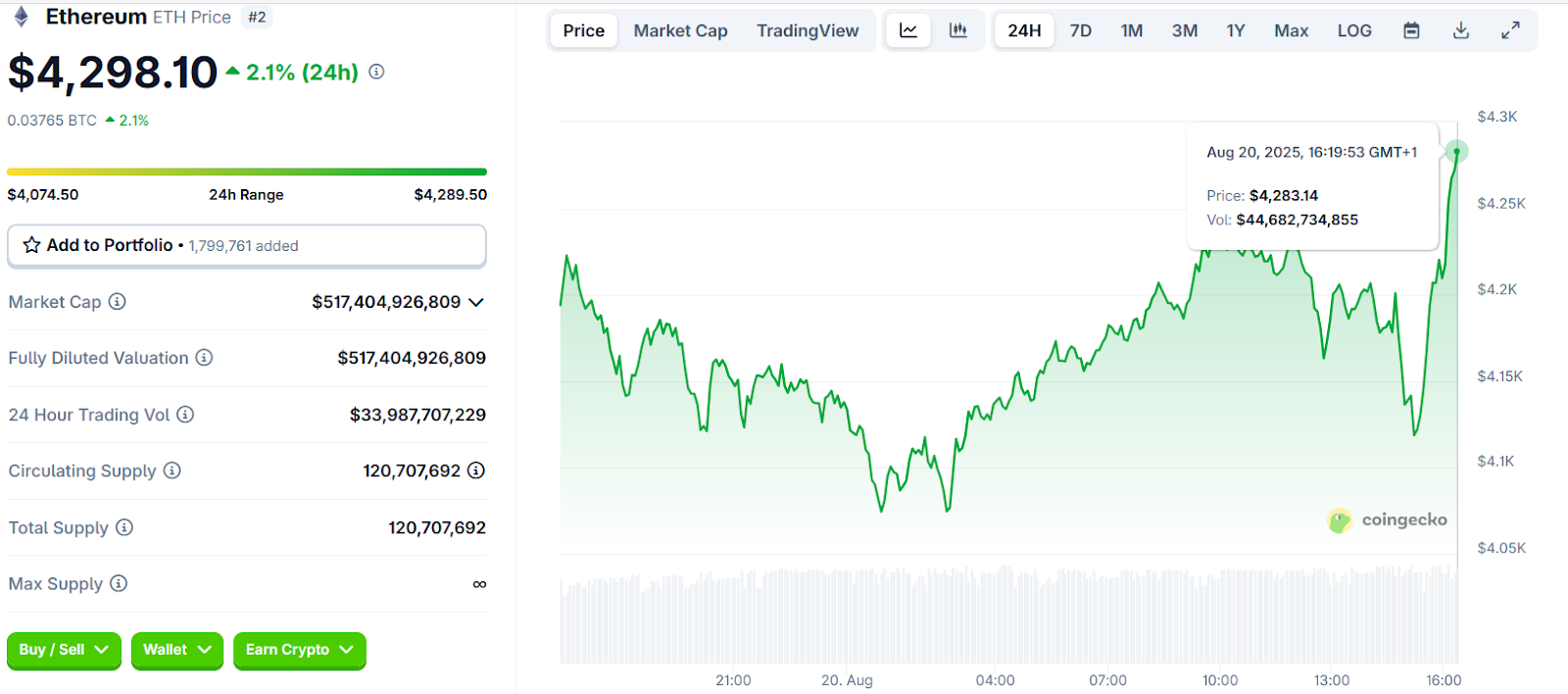
Task: Expand chart to fullscreen
Action: point(1510,30)
